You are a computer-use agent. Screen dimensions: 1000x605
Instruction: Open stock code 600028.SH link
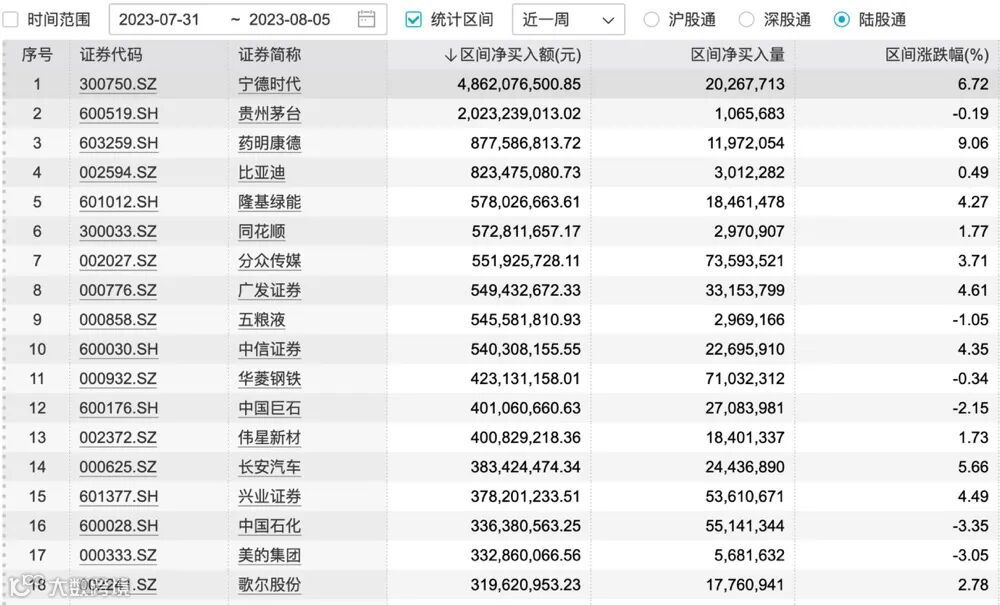(x=119, y=526)
